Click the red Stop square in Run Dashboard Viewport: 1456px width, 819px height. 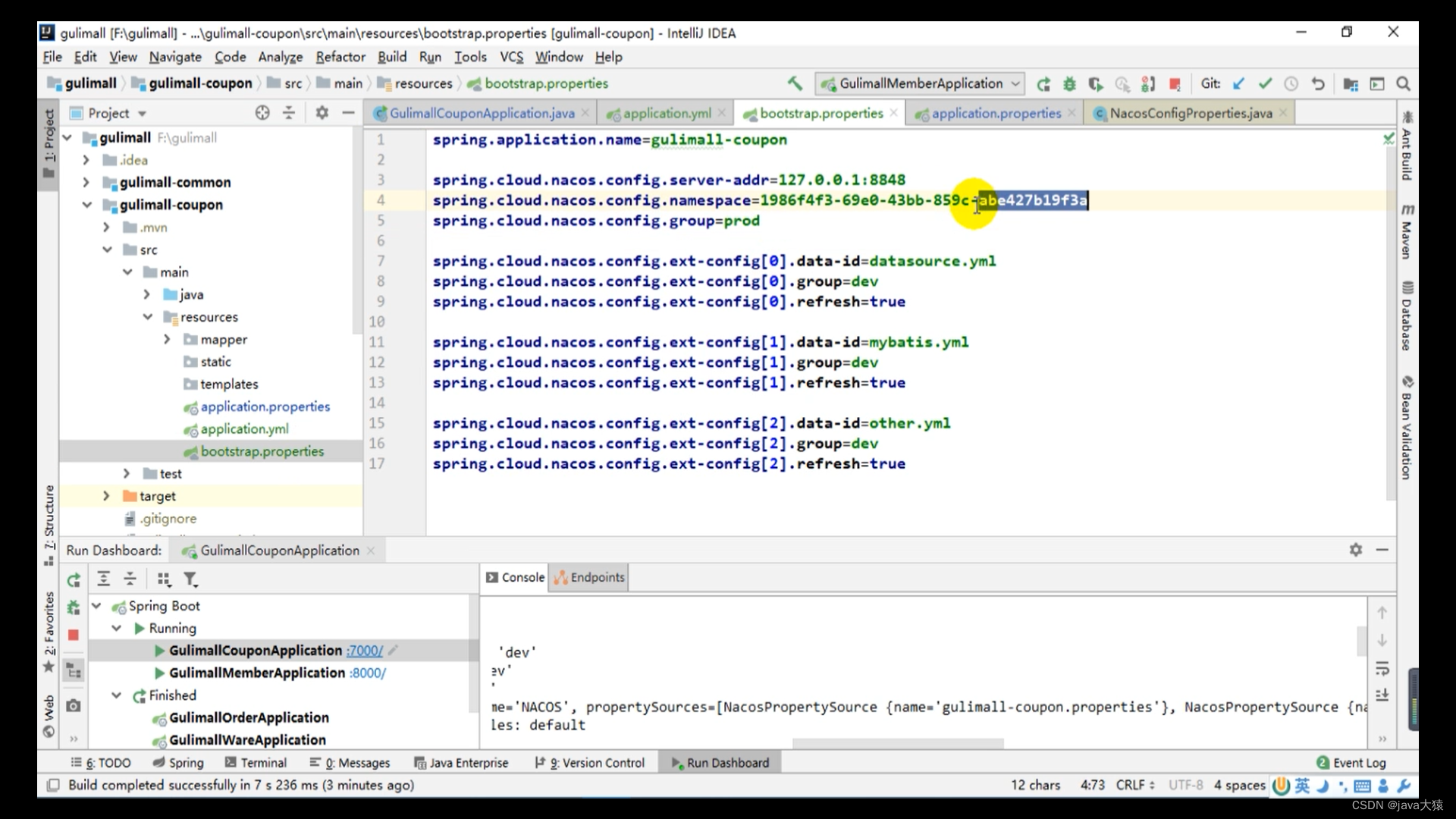point(74,635)
